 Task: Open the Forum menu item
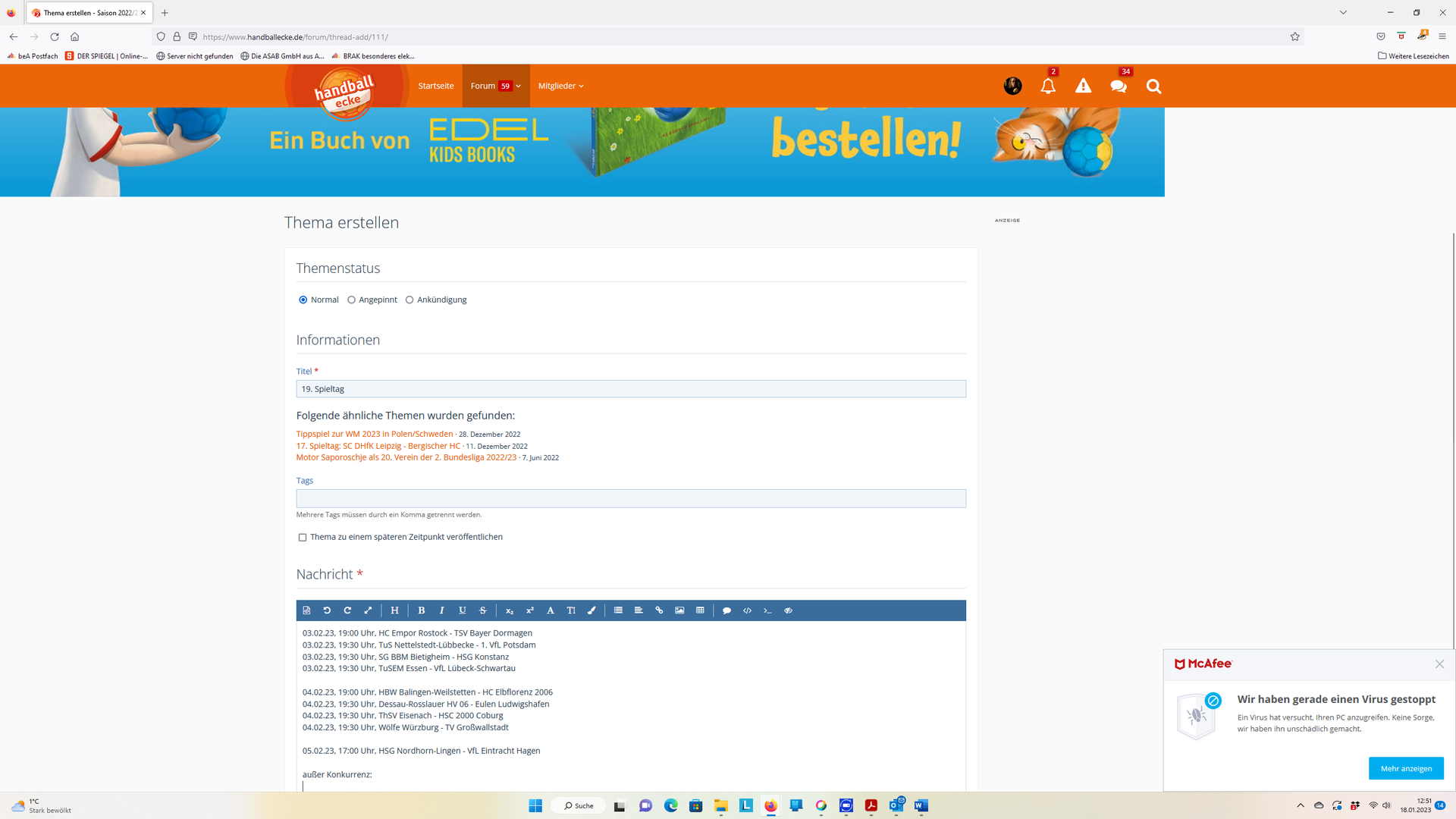tap(483, 86)
